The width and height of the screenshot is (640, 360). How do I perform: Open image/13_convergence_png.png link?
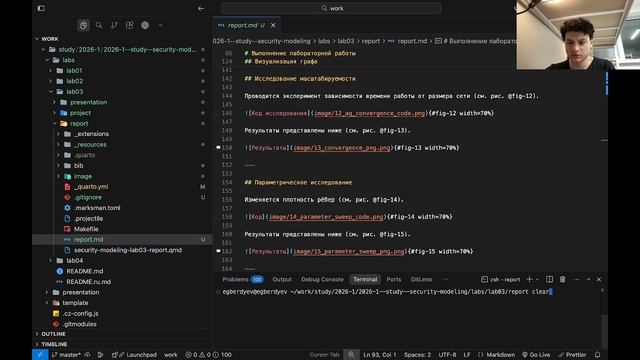coord(342,148)
